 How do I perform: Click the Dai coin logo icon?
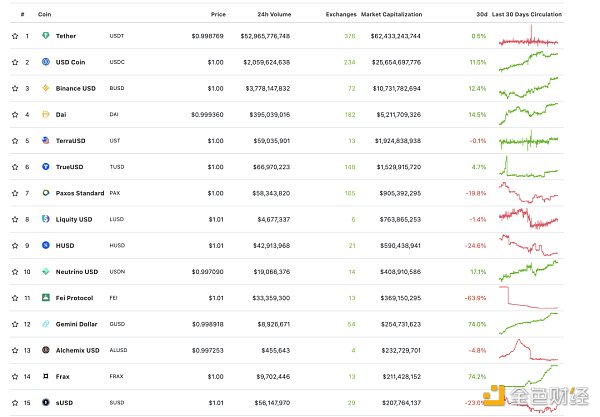pos(46,114)
